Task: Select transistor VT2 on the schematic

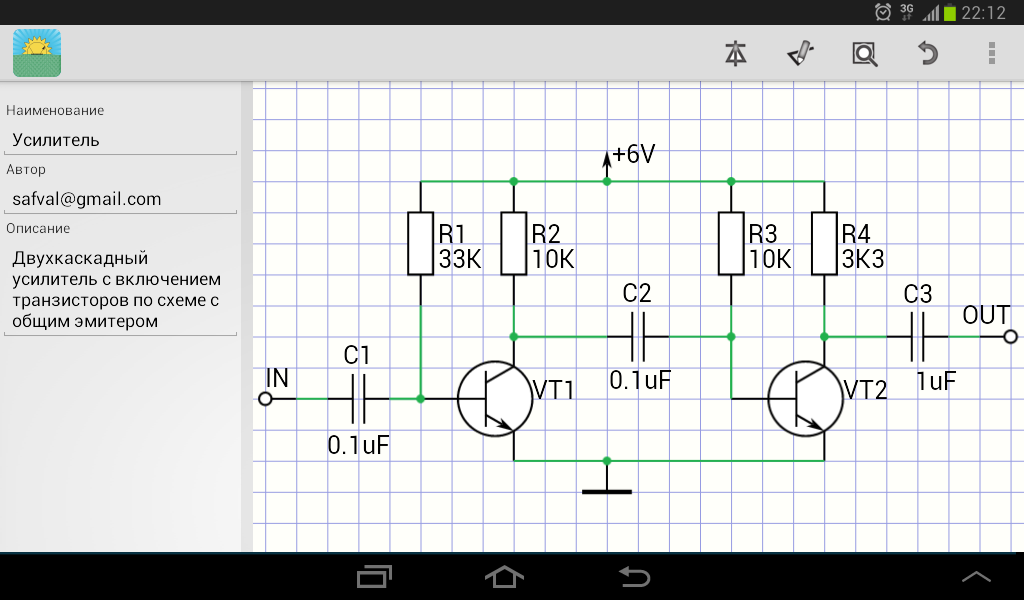Action: click(806, 399)
